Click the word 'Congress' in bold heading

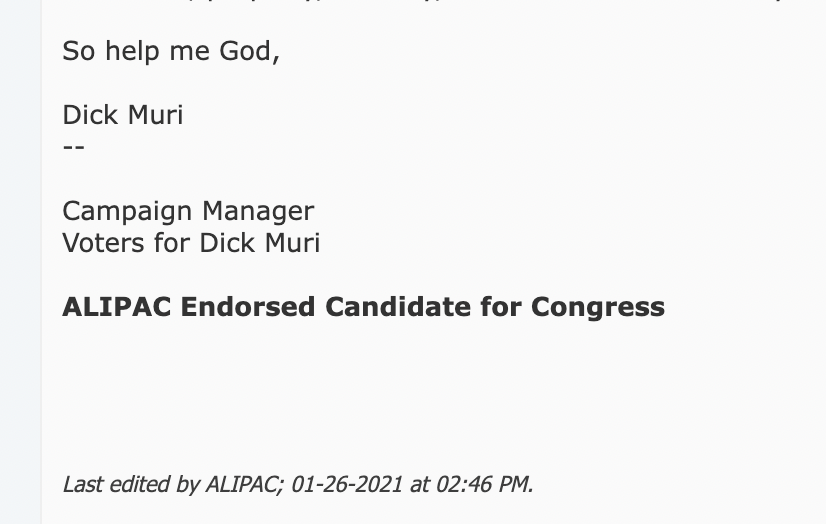[598, 308]
